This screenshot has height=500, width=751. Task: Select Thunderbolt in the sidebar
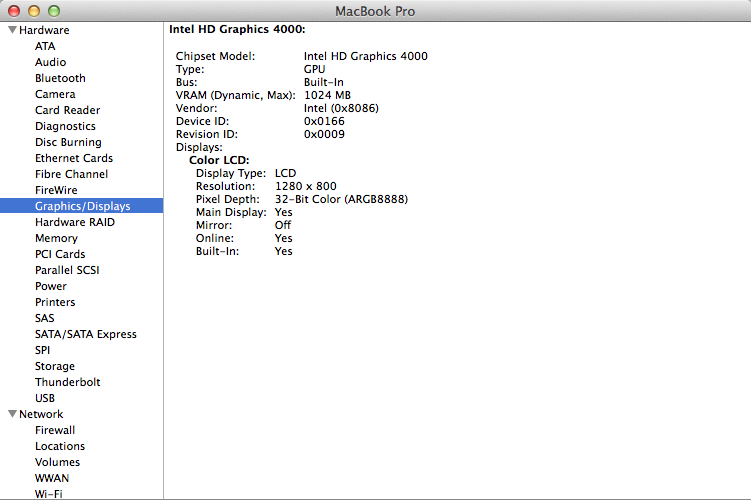[x=67, y=382]
